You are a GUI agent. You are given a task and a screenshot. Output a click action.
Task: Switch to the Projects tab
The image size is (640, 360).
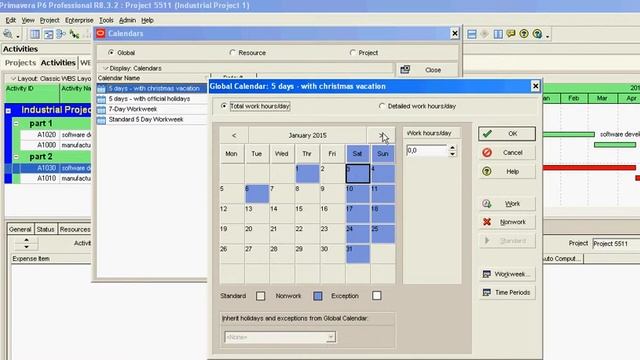20,63
